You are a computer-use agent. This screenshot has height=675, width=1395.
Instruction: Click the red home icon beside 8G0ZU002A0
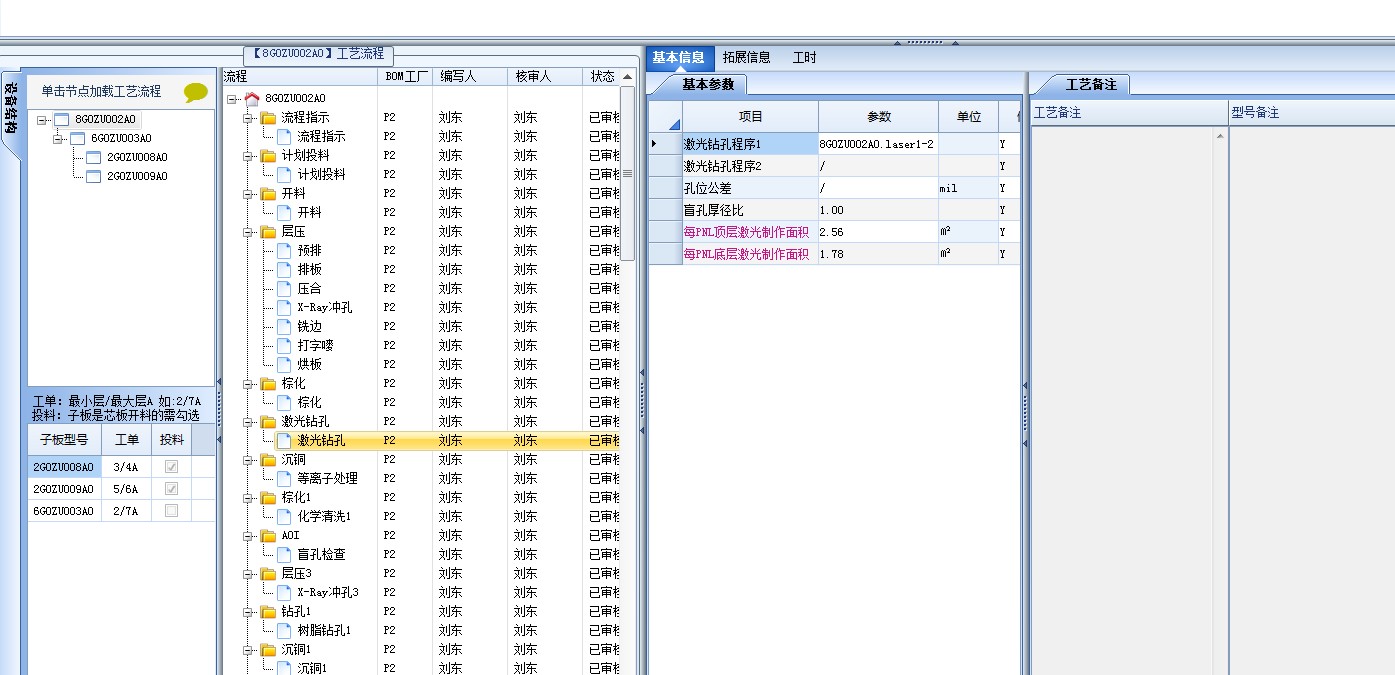(252, 98)
